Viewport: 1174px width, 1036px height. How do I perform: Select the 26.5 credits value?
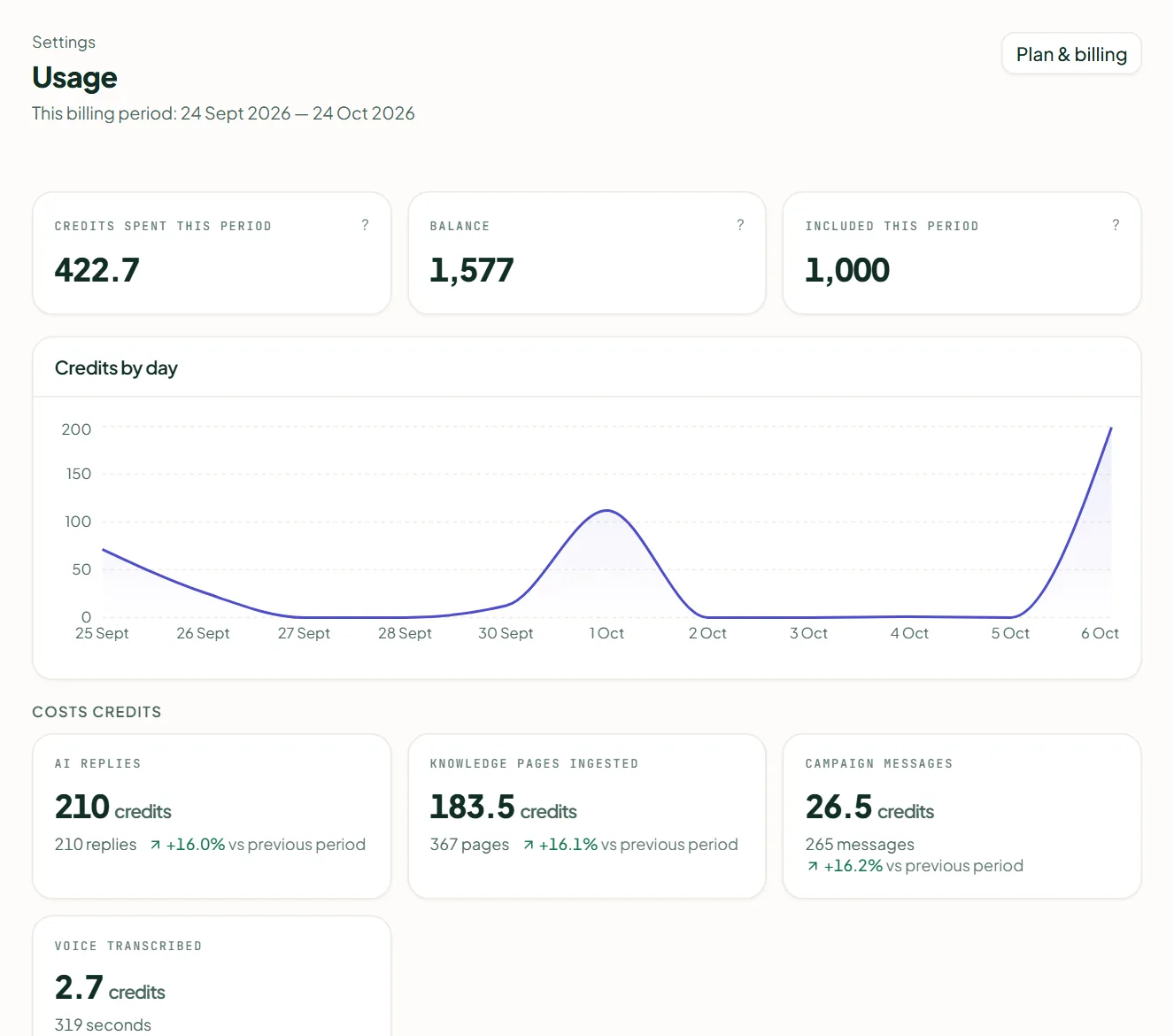869,808
